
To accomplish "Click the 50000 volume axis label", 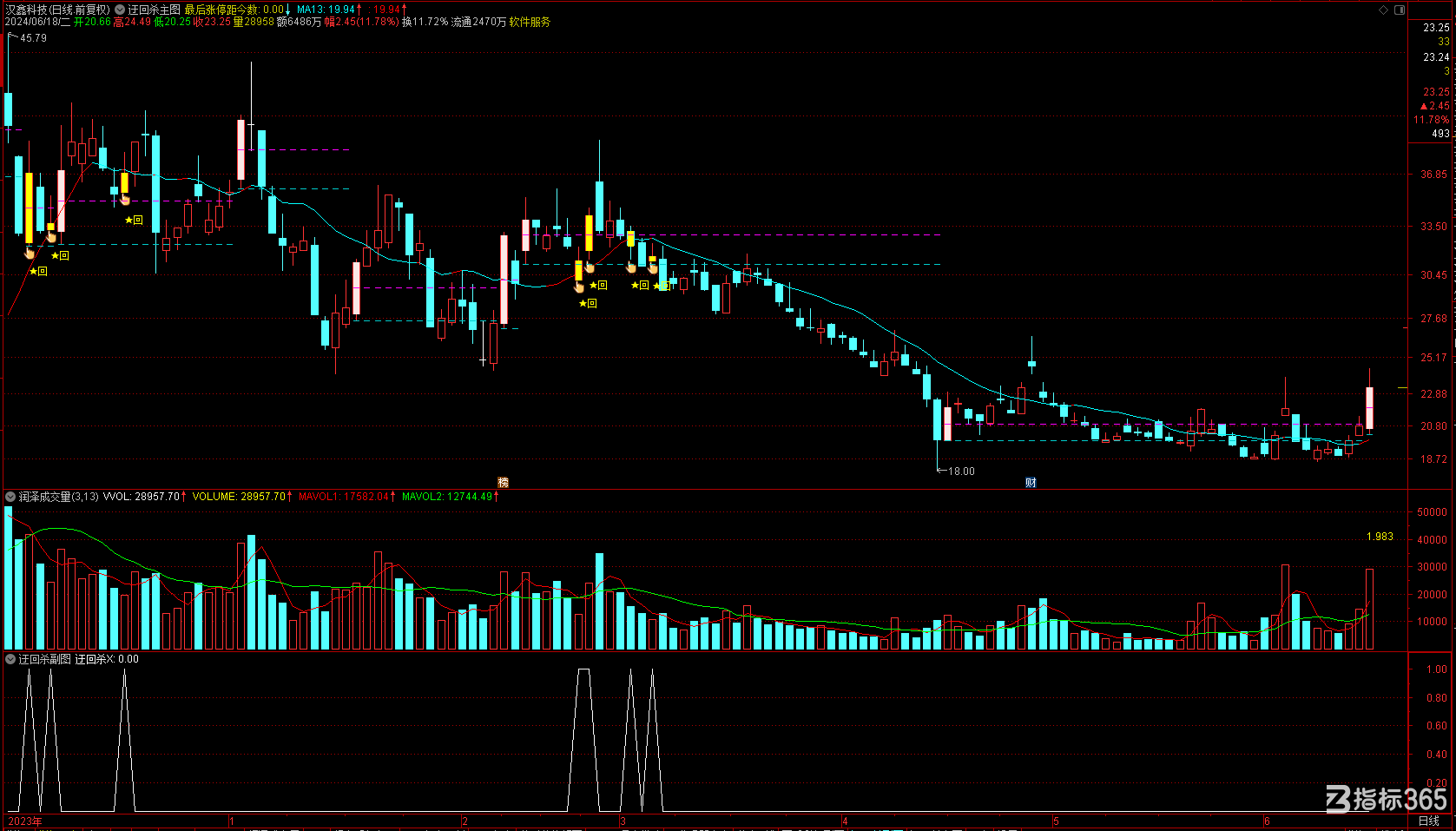I will [x=1432, y=512].
